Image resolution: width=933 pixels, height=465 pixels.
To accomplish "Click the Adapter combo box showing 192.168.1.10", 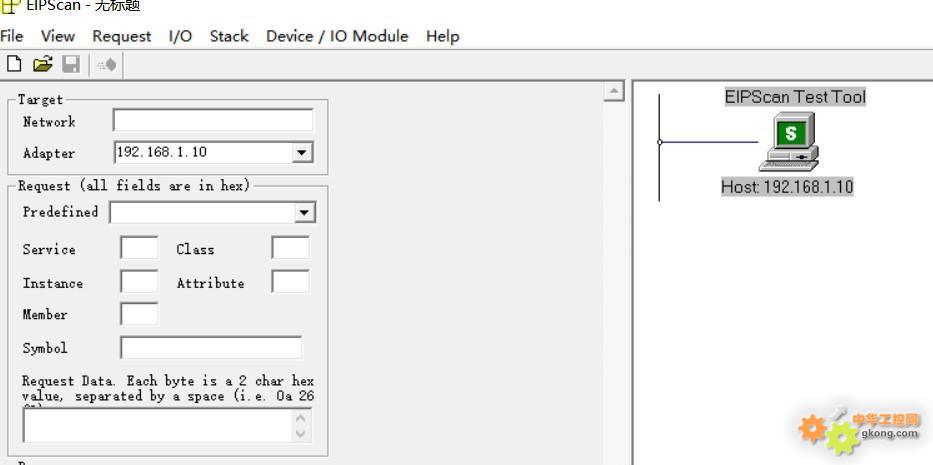I will click(x=213, y=152).
